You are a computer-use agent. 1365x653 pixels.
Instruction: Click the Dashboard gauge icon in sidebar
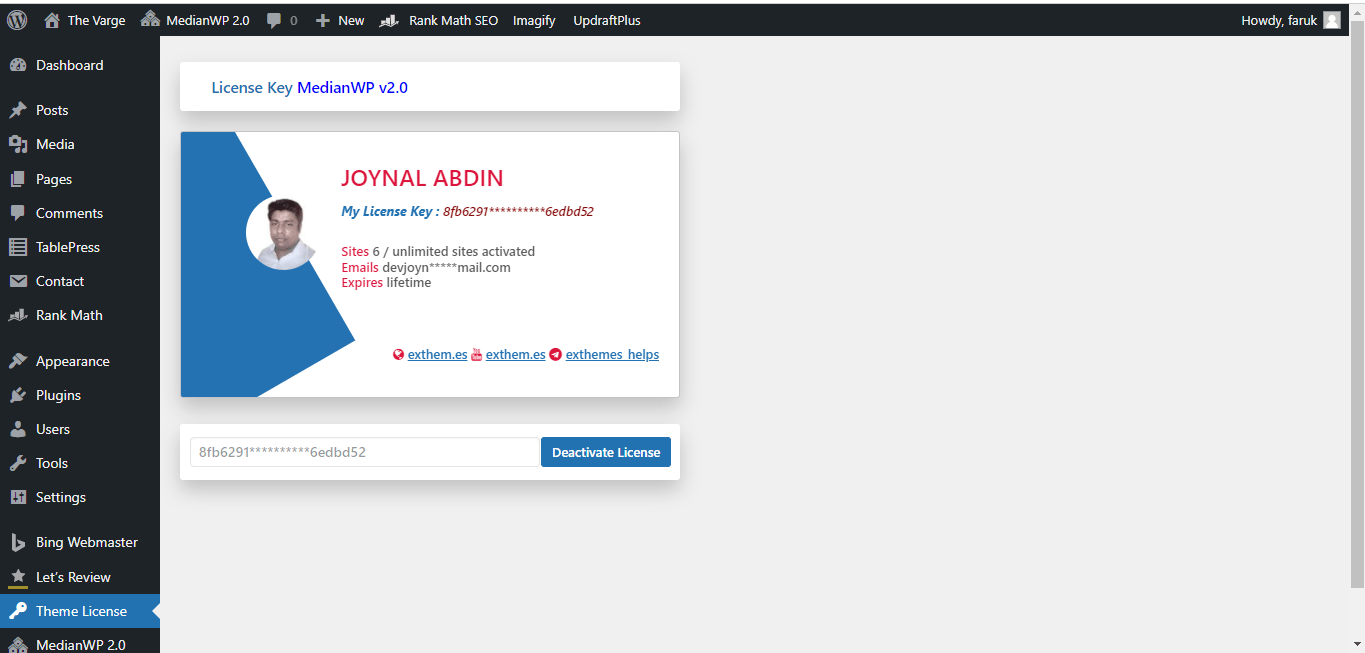(18, 65)
